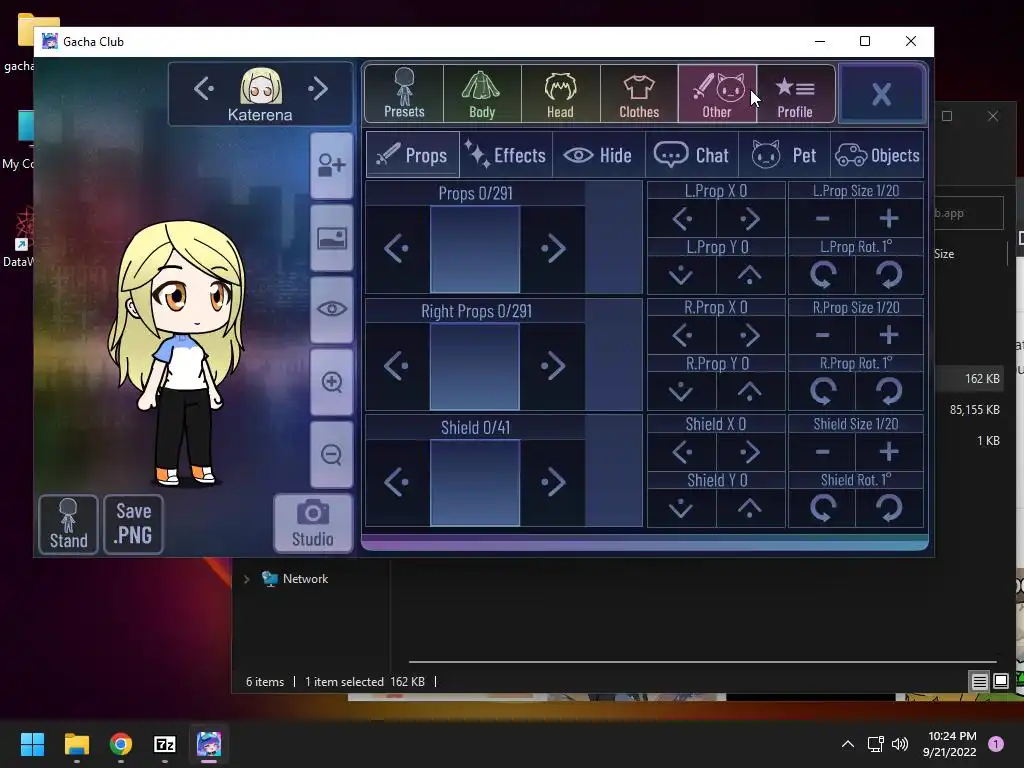Image resolution: width=1024 pixels, height=768 pixels.
Task: Open Studio with camera button
Action: coord(313,524)
